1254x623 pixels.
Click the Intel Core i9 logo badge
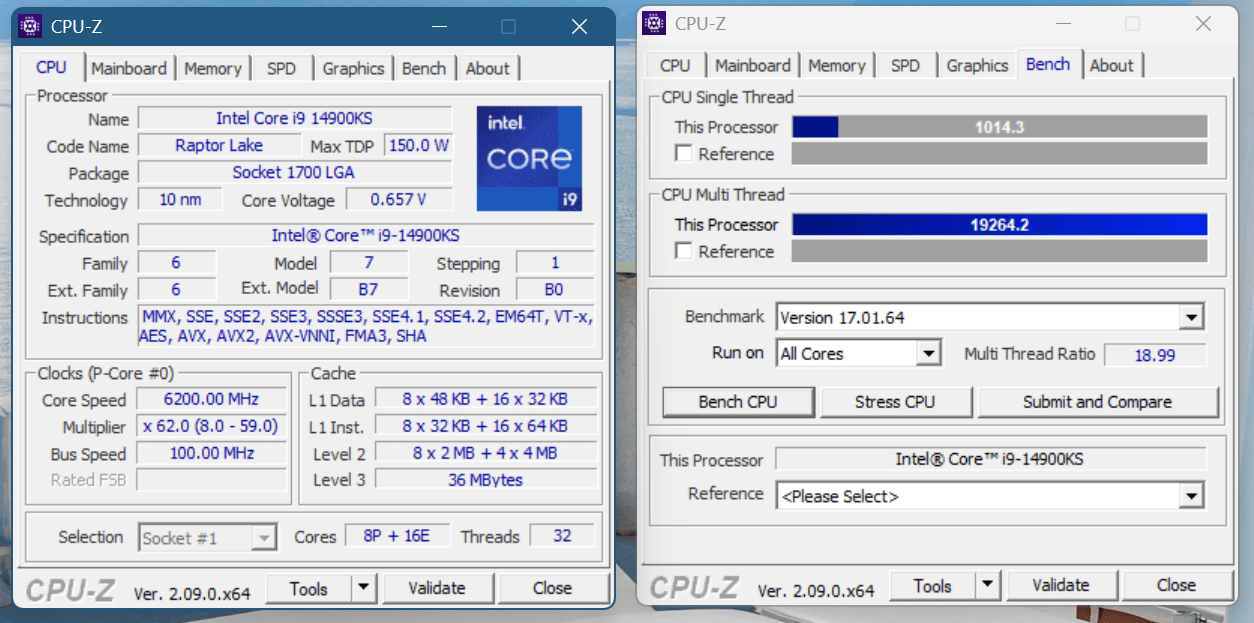[529, 158]
